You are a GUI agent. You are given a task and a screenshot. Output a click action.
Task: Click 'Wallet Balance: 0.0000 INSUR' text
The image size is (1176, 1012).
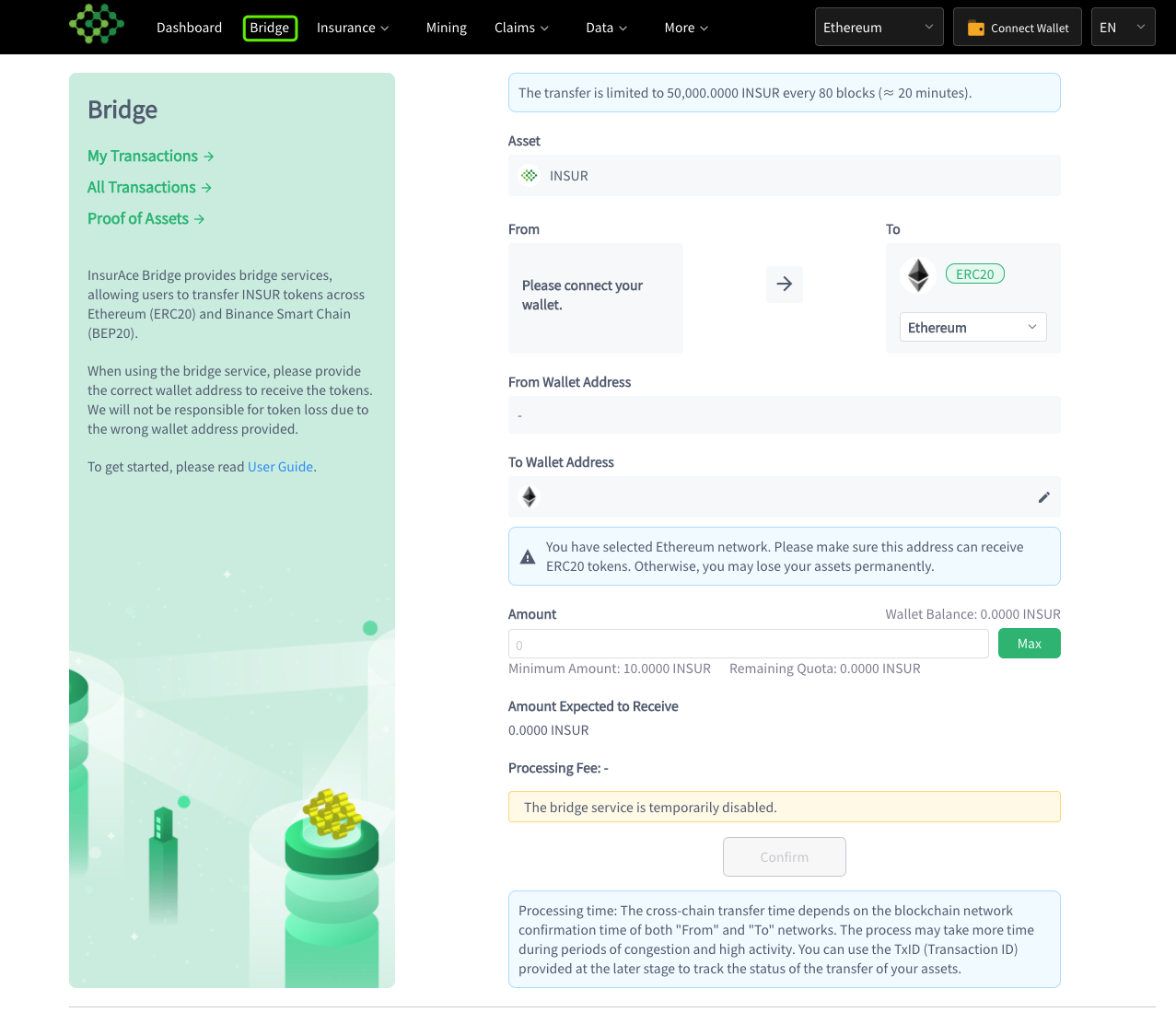[973, 614]
